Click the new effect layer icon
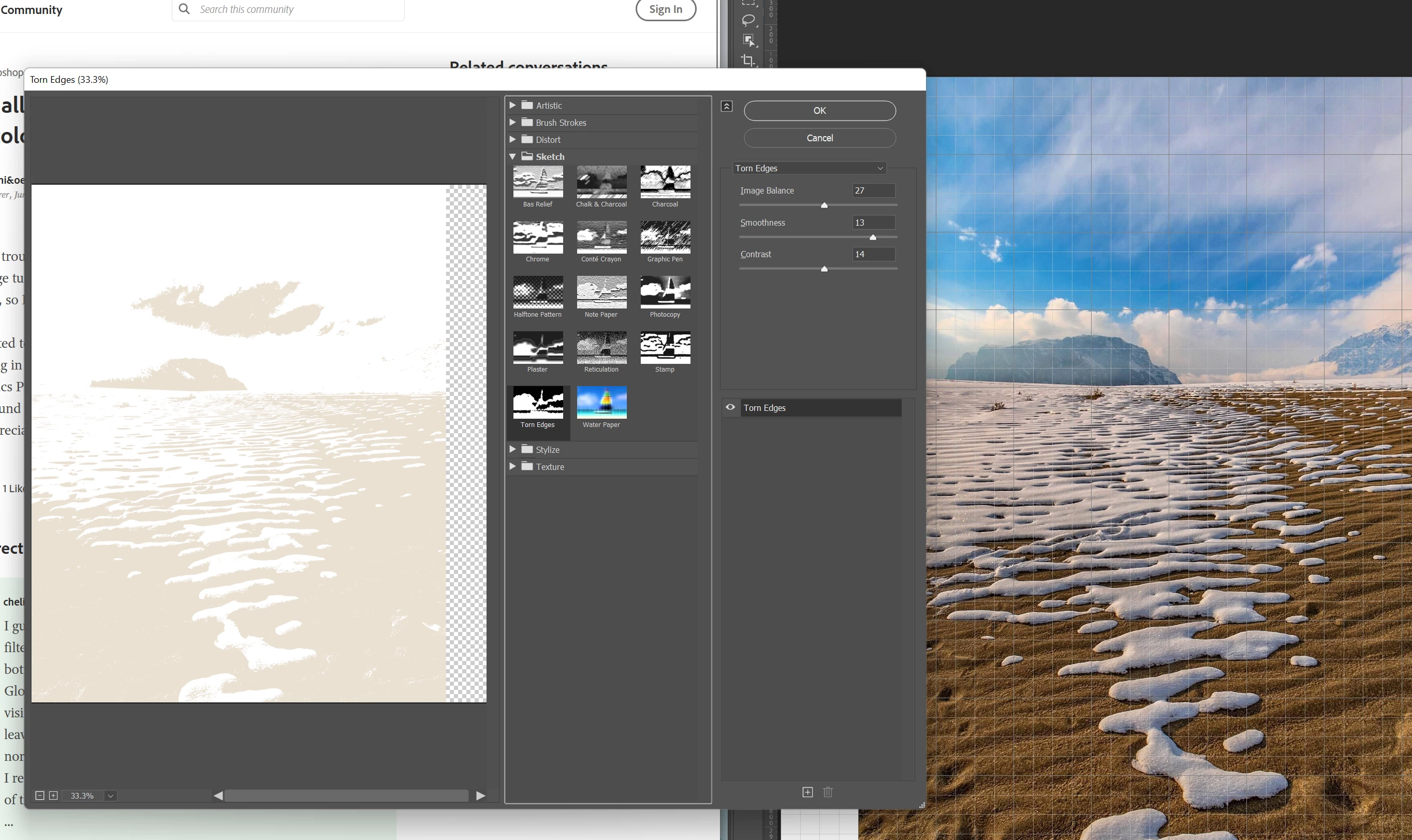The height and width of the screenshot is (840, 1412). click(807, 792)
